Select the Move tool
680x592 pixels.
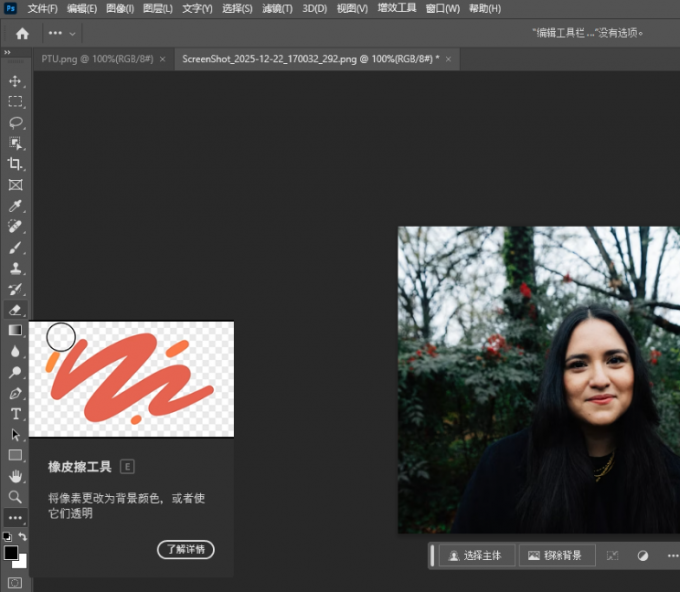[x=15, y=81]
